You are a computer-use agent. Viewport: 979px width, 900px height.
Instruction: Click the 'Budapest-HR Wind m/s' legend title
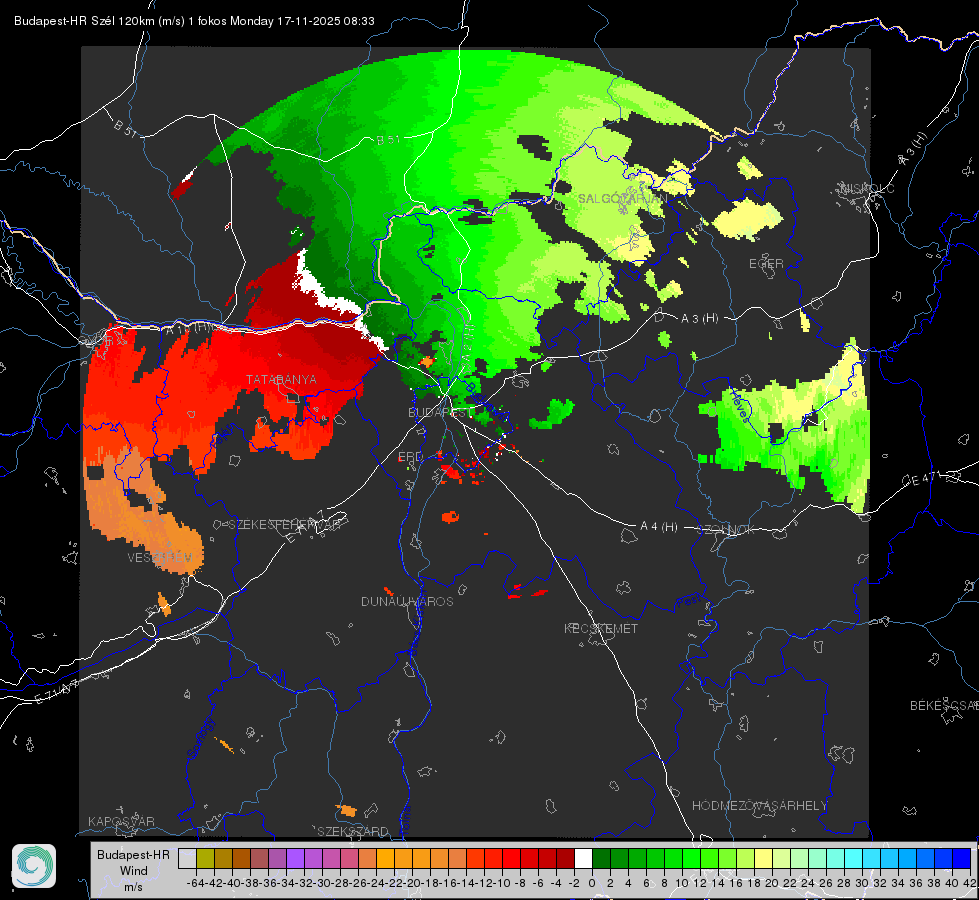(134, 870)
